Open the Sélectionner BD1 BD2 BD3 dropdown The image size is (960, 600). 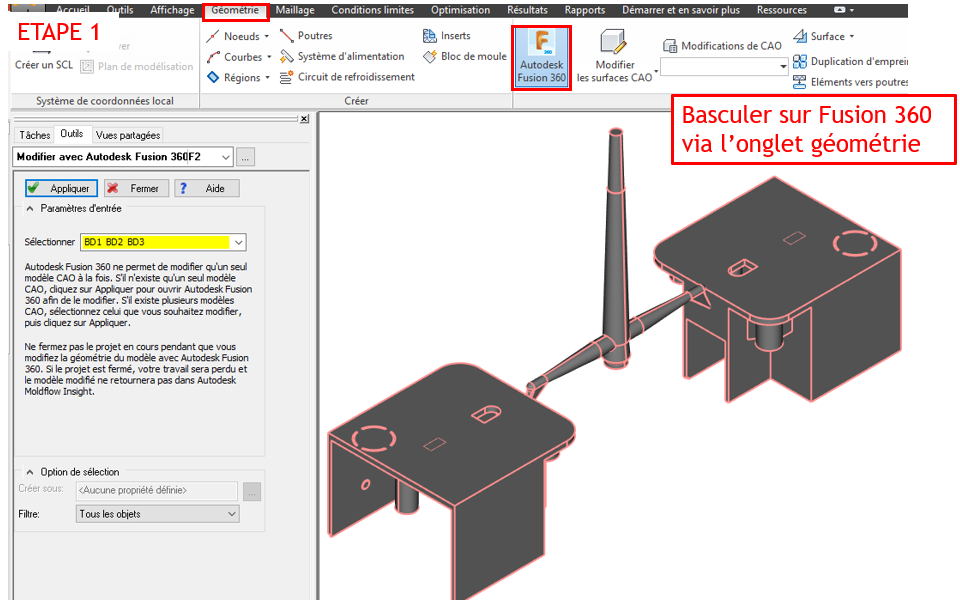point(238,242)
